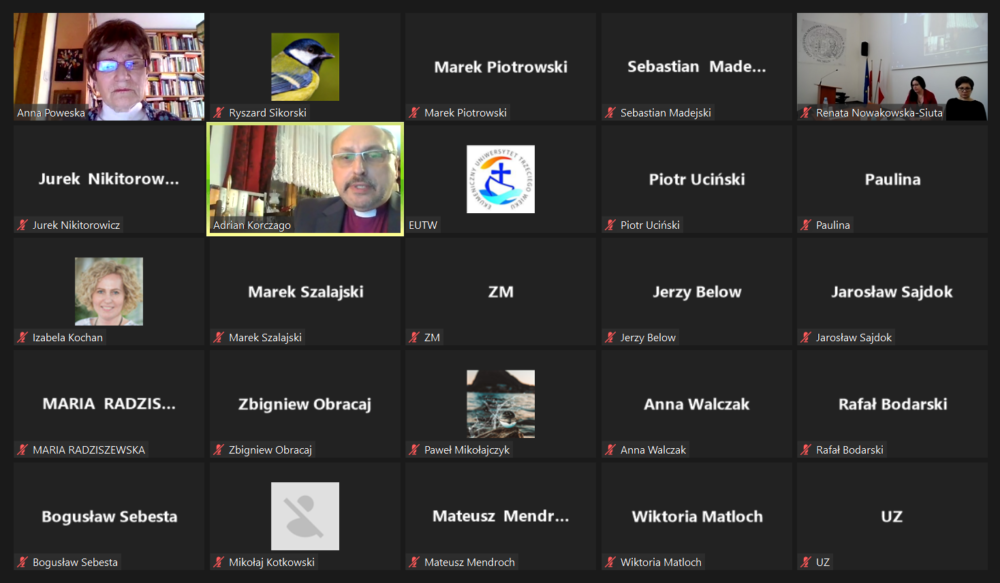Click muted mic icon beside Izabela Kochan

coord(23,337)
